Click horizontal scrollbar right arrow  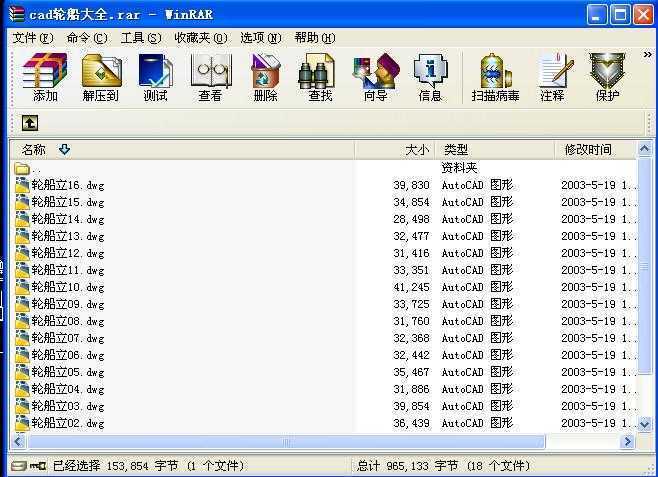[628, 441]
